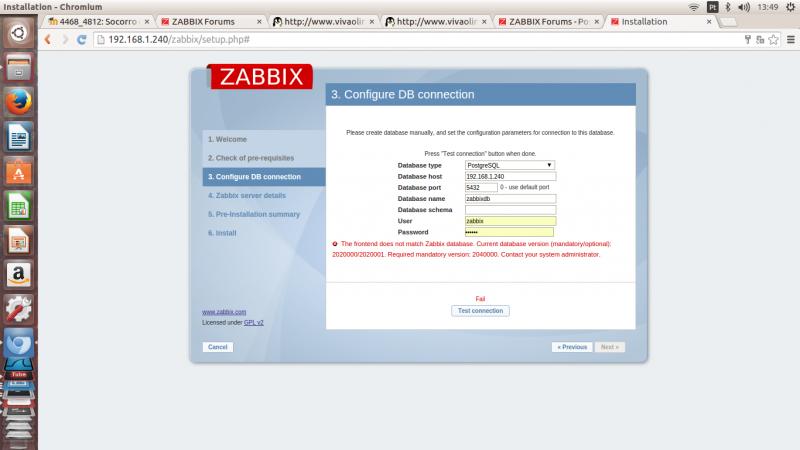Viewport: 800px width, 450px height.
Task: Click the browser address bar
Action: [x=416, y=39]
